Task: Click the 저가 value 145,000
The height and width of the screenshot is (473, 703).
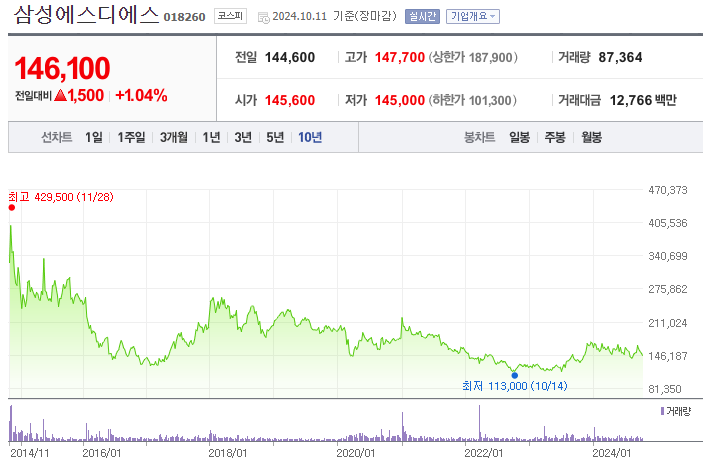Action: [399, 100]
